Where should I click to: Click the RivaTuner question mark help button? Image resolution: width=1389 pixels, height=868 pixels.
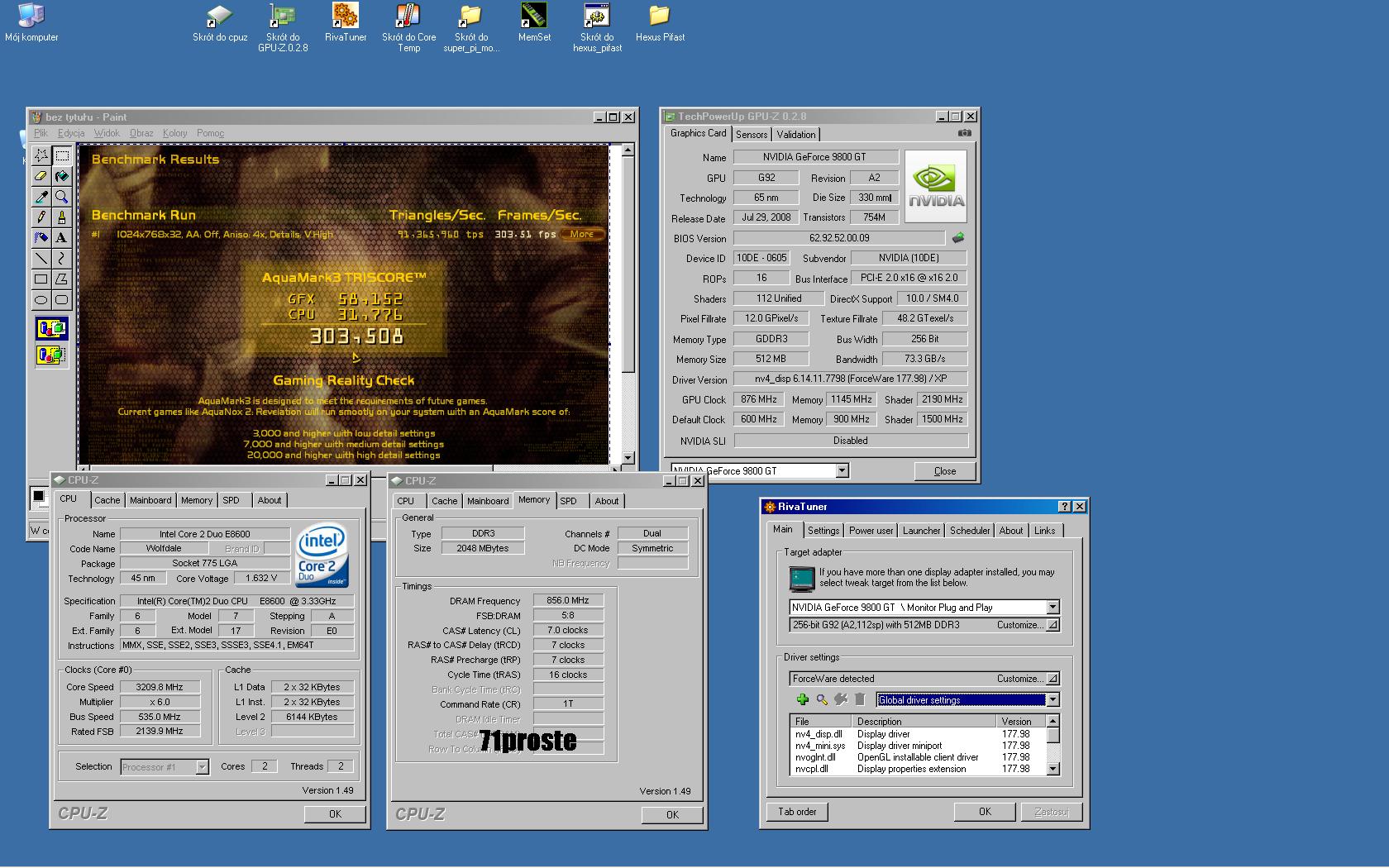[x=1064, y=507]
